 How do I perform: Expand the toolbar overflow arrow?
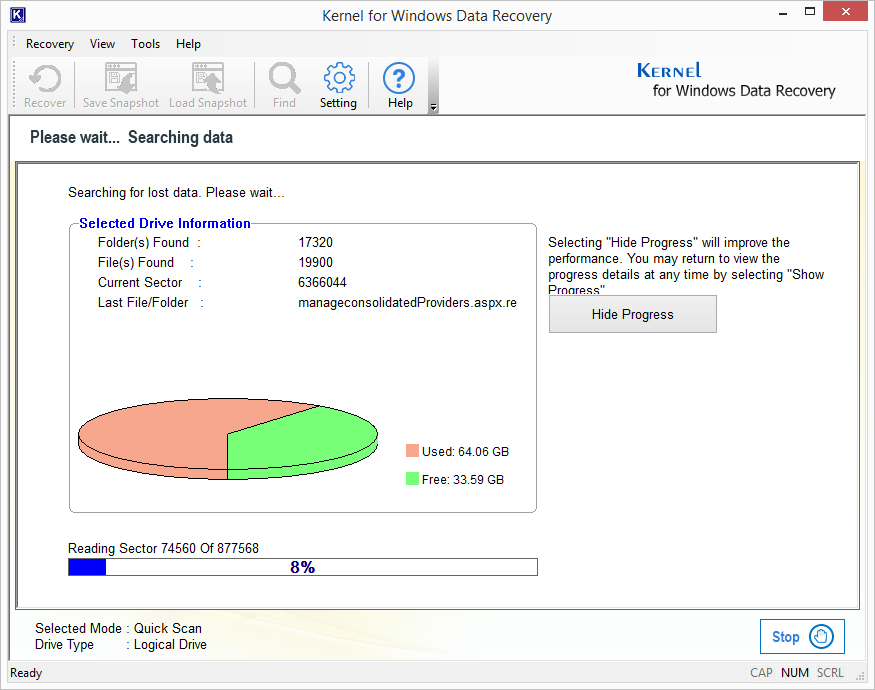pos(434,107)
